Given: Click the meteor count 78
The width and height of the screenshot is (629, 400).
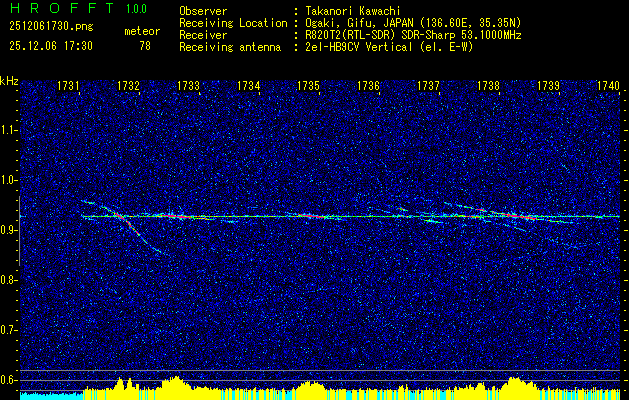Looking at the screenshot, I should (145, 46).
